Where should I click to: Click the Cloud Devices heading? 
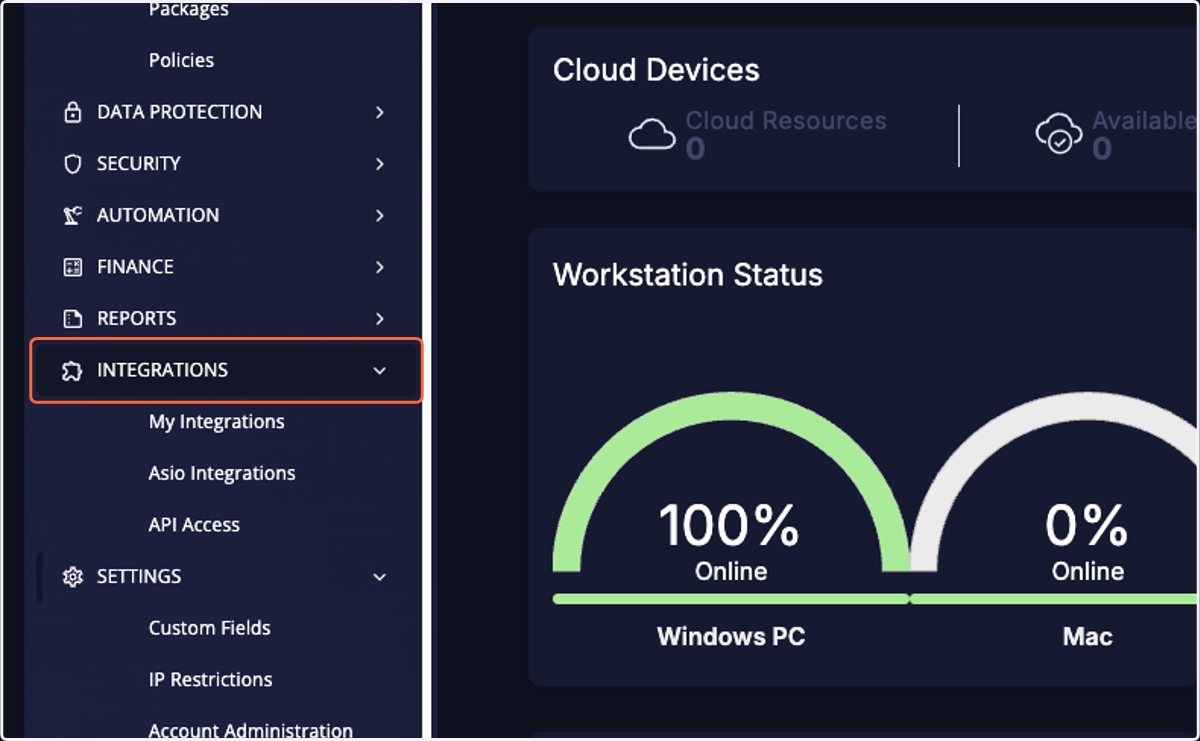(656, 71)
